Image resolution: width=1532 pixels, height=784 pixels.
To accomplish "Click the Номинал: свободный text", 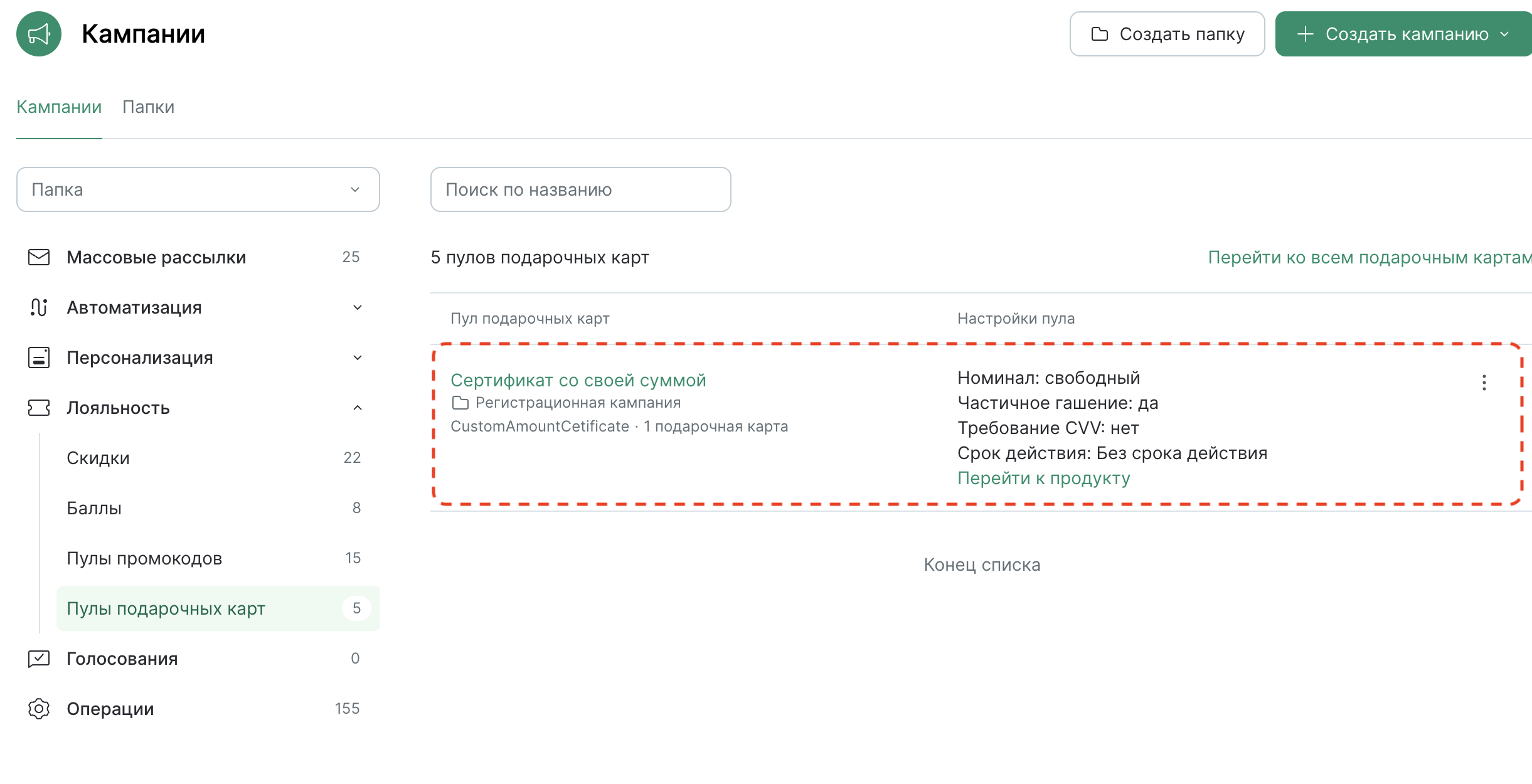I will click(x=1048, y=378).
